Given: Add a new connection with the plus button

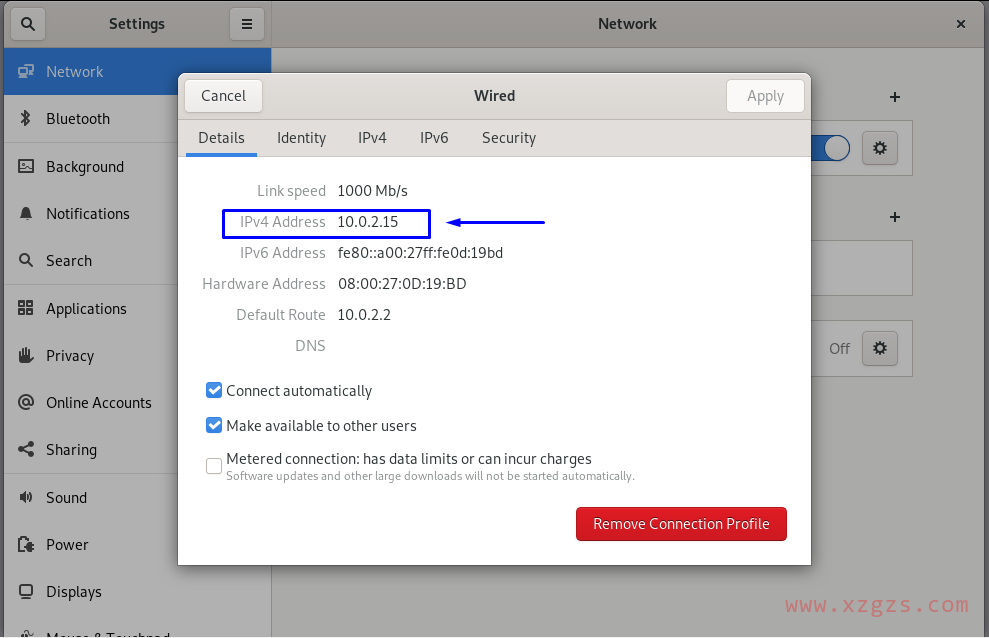Looking at the screenshot, I should [x=893, y=96].
